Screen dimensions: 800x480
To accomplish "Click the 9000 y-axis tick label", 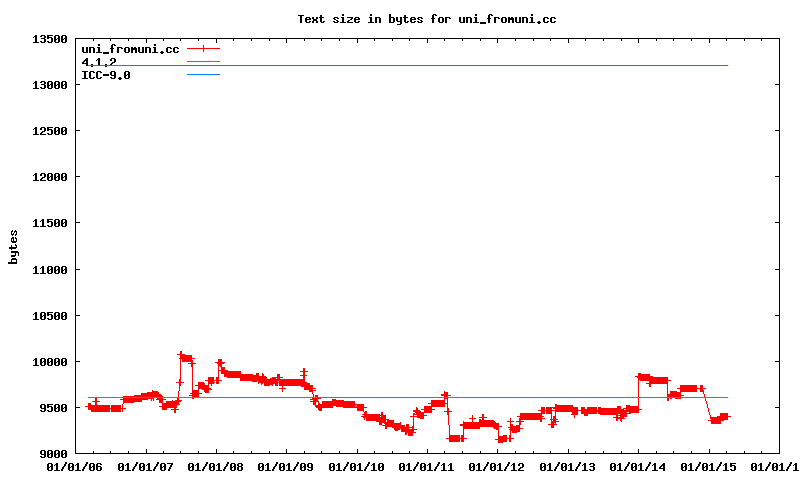I will 52,454.
